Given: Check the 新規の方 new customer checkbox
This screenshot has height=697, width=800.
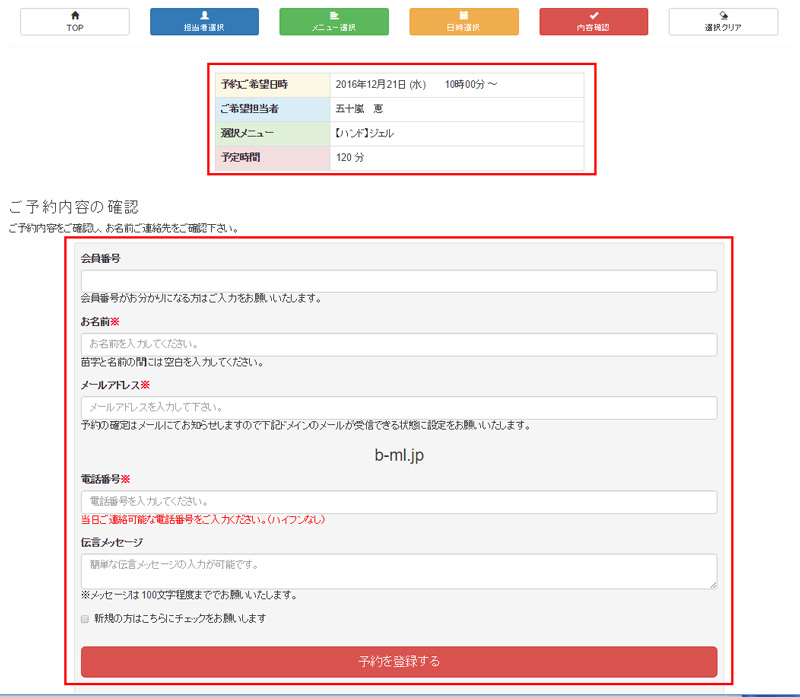Looking at the screenshot, I should tap(86, 619).
